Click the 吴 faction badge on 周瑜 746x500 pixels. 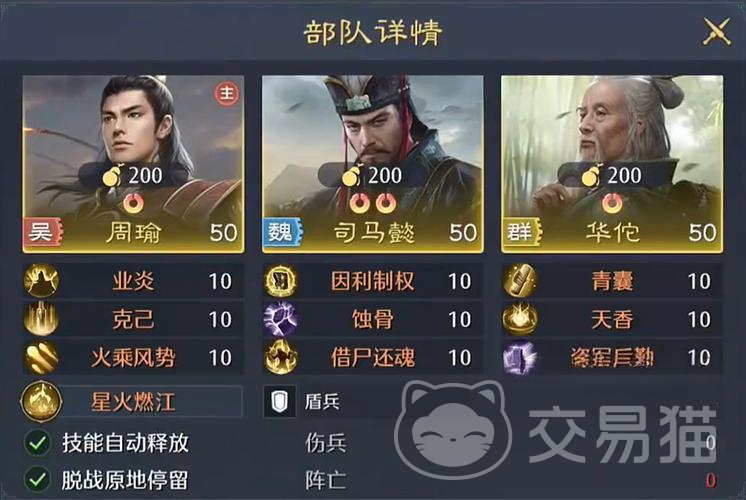(43, 232)
